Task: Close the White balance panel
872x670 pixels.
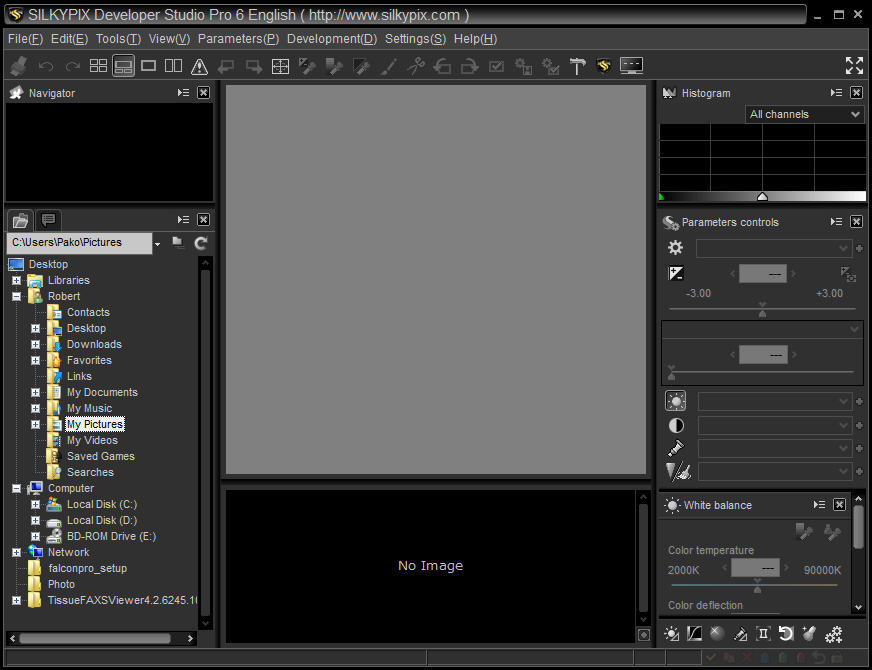Action: coord(839,505)
